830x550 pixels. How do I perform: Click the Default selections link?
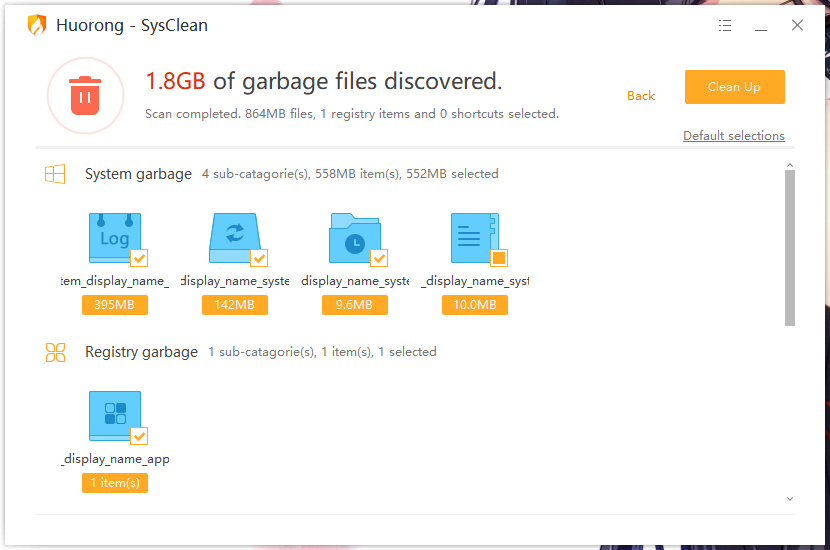[734, 136]
